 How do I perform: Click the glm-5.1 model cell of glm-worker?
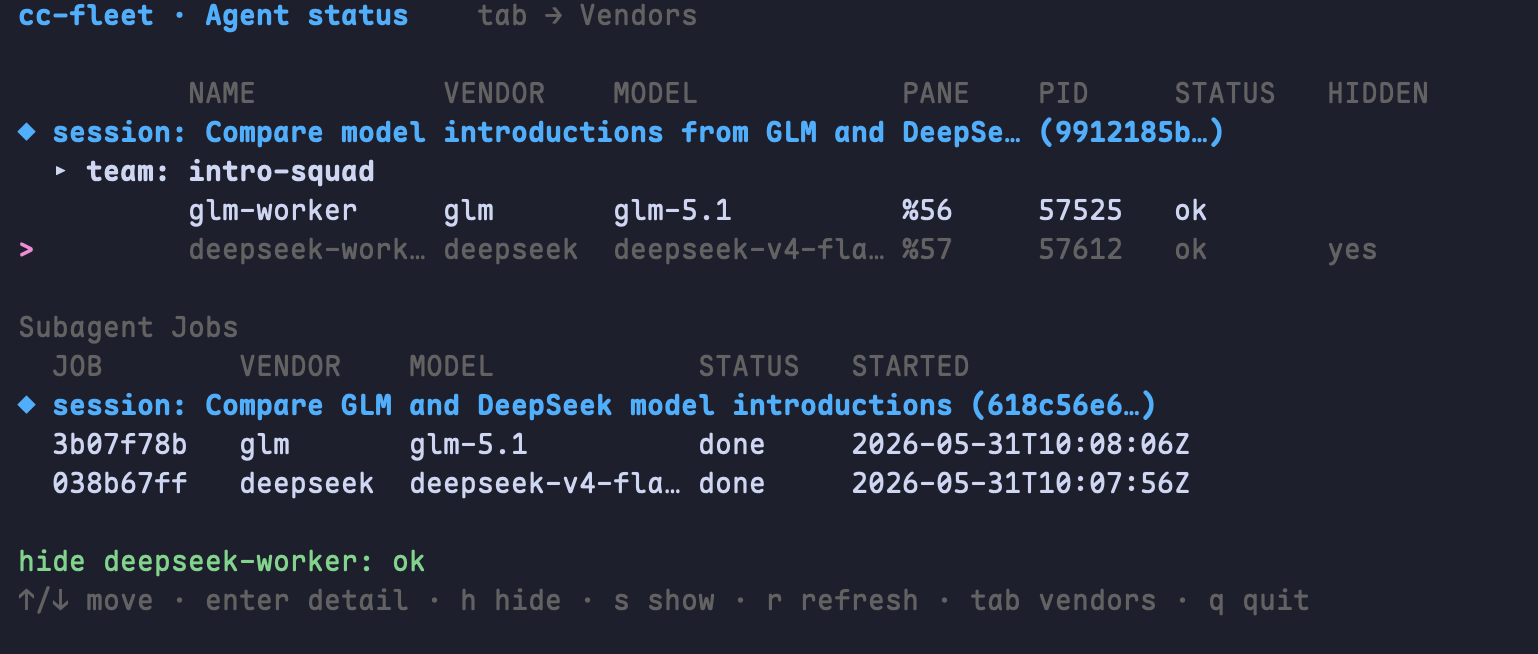[x=672, y=210]
